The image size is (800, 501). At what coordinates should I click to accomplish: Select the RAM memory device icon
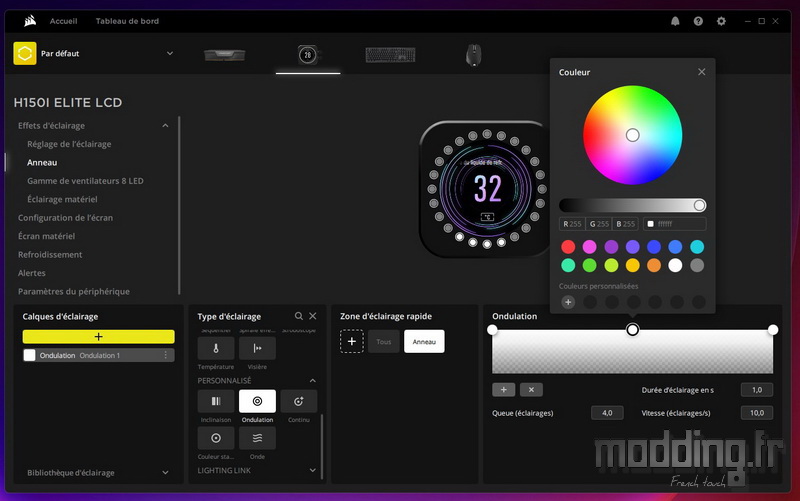pyautogui.click(x=224, y=55)
